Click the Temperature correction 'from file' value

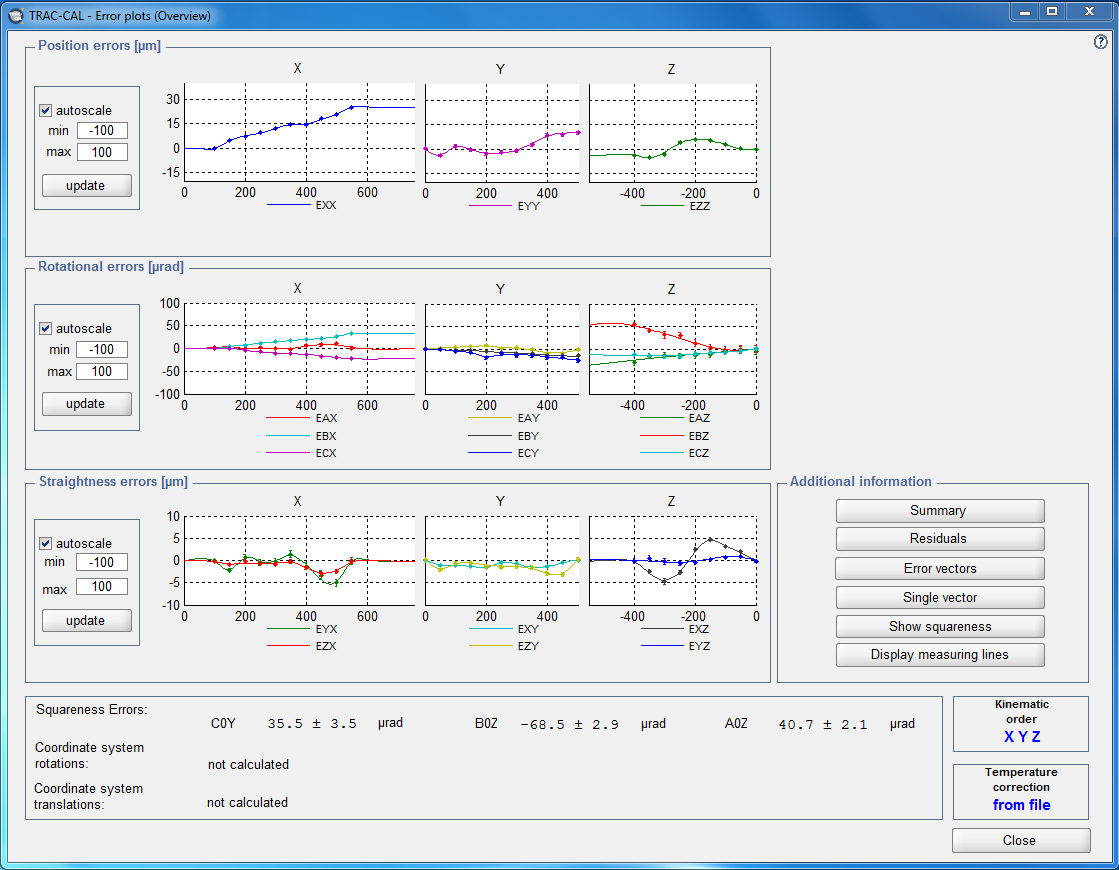click(1021, 805)
